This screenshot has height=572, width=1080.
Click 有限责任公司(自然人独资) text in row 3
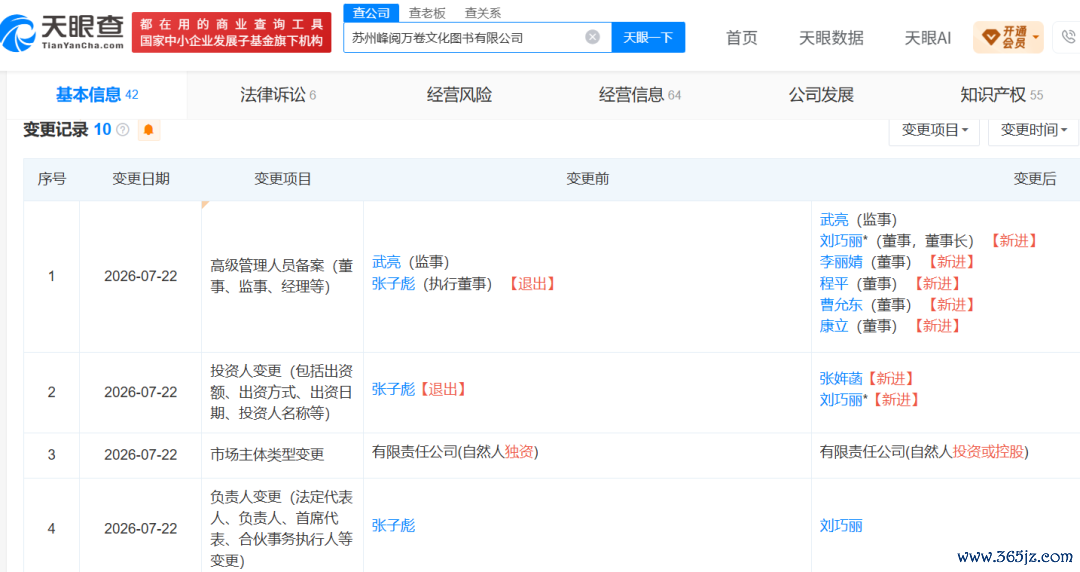[x=455, y=452]
